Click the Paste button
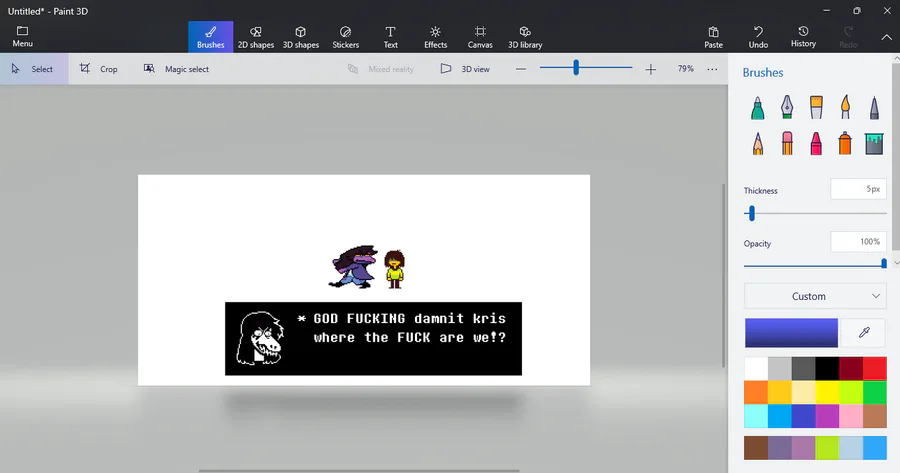The image size is (900, 473). tap(713, 37)
